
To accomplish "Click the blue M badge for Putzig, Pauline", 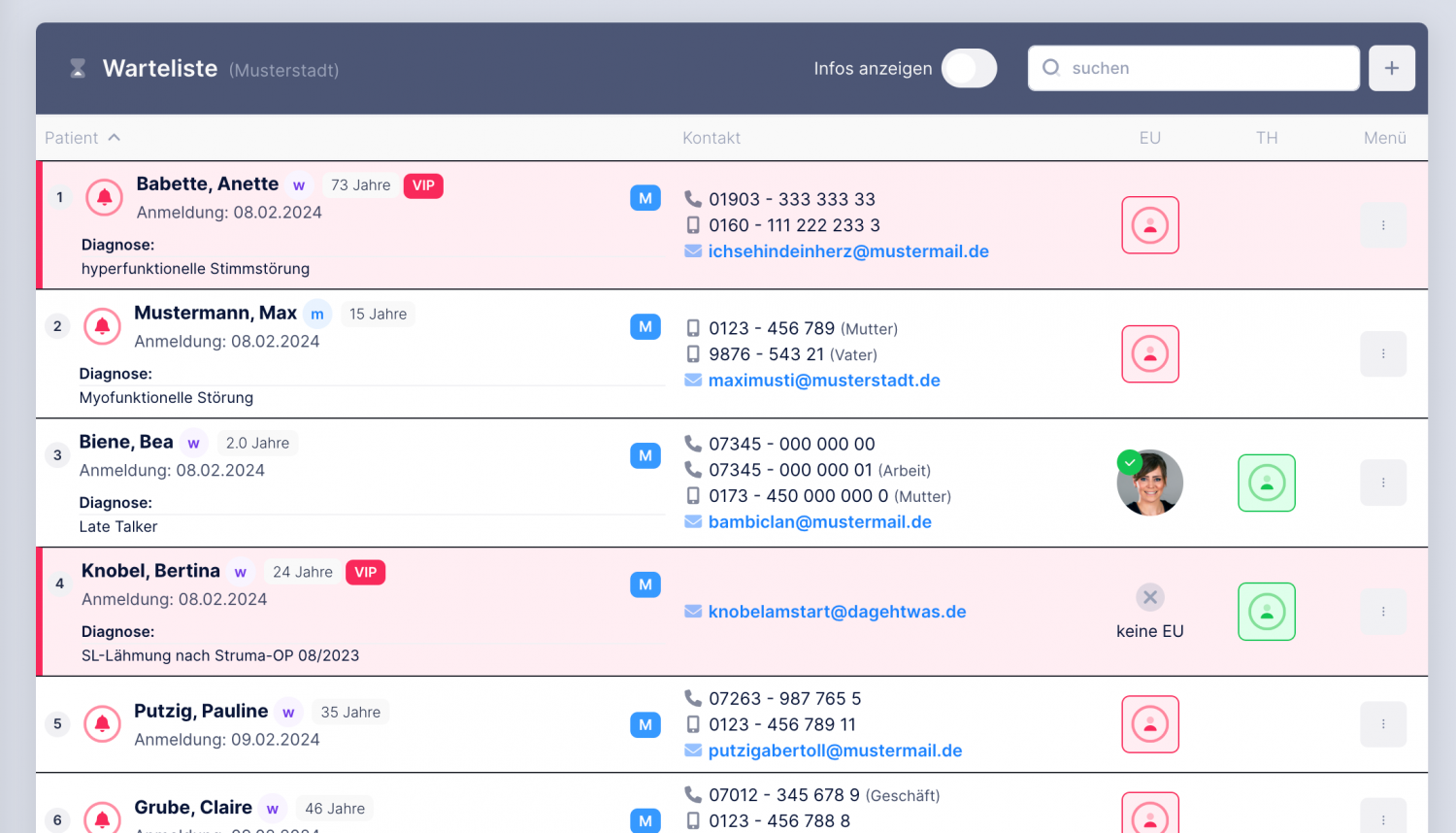I will pyautogui.click(x=645, y=725).
